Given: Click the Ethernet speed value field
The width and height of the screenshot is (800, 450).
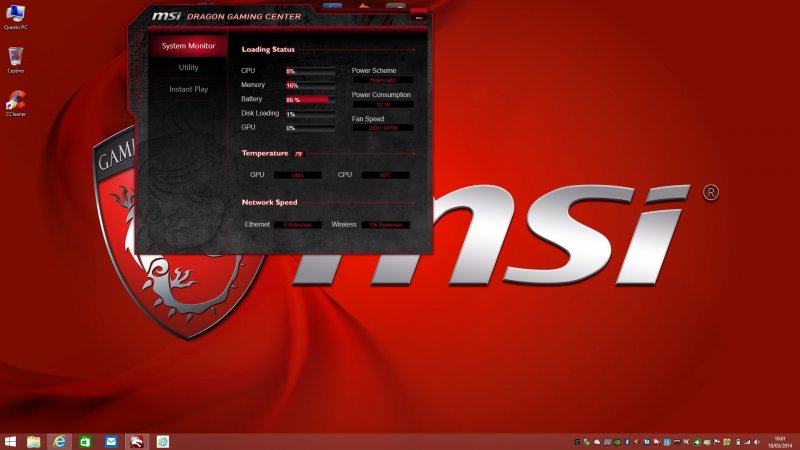Looking at the screenshot, I should [297, 224].
